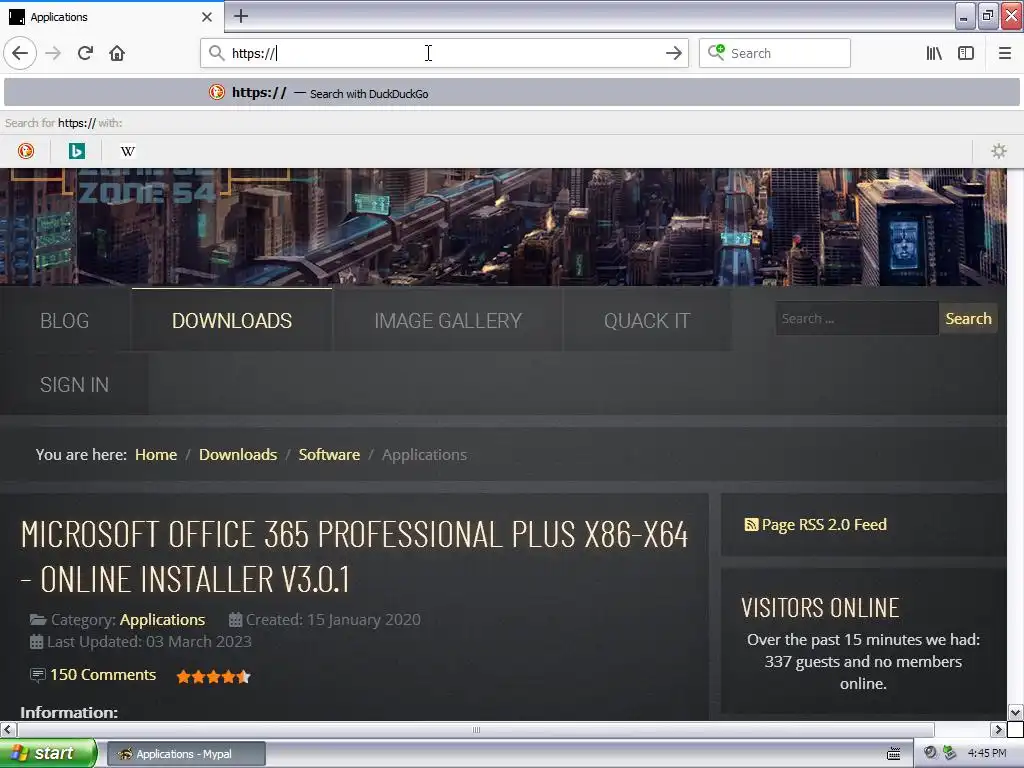The height and width of the screenshot is (768, 1024).
Task: Click the yellow site Search button
Action: tap(968, 319)
